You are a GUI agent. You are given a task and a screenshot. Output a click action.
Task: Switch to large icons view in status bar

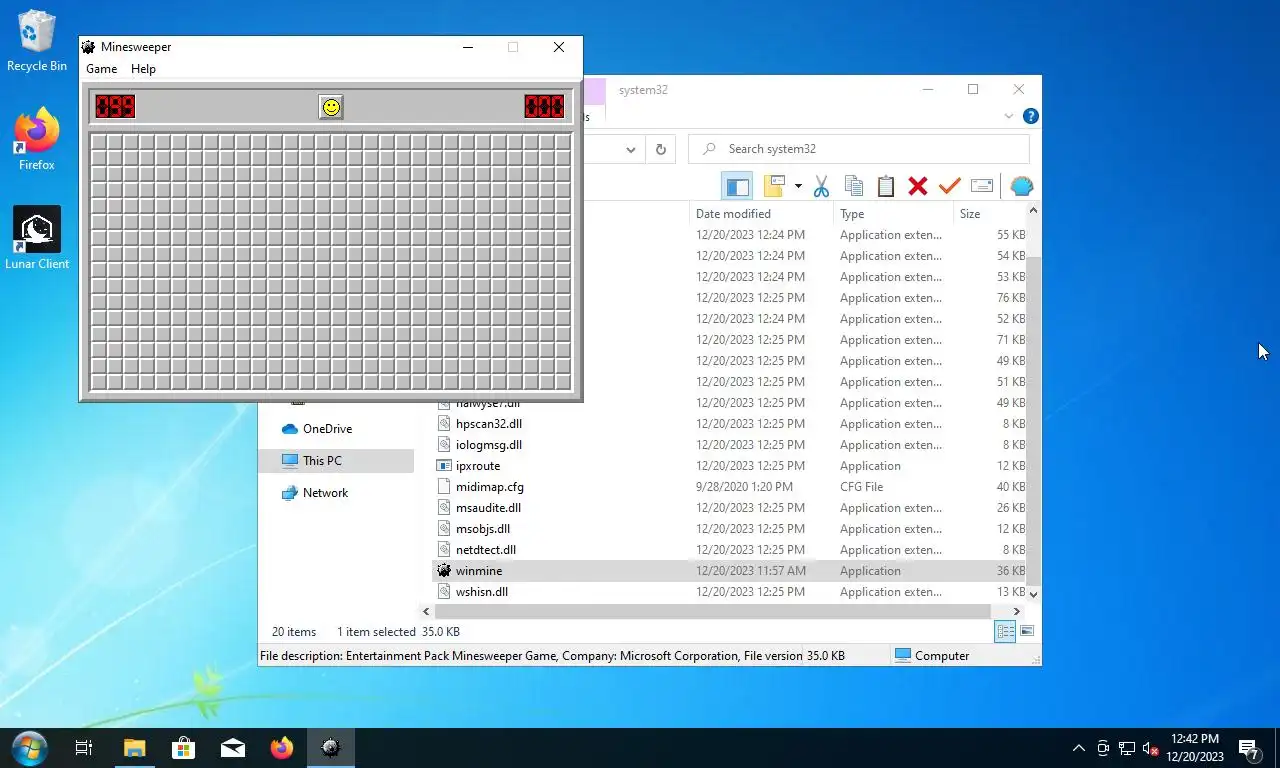[1026, 631]
